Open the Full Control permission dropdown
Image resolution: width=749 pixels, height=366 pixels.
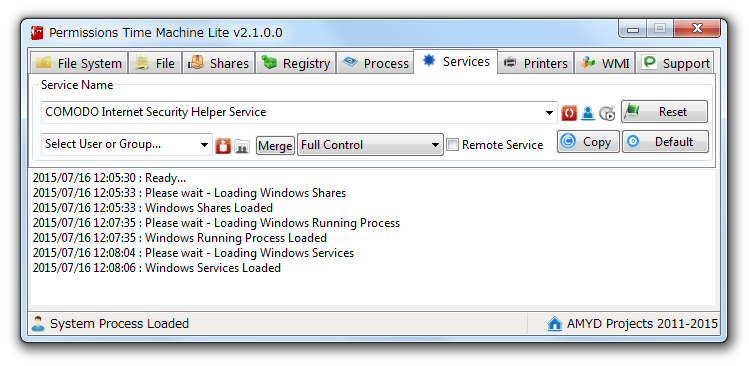[370, 145]
